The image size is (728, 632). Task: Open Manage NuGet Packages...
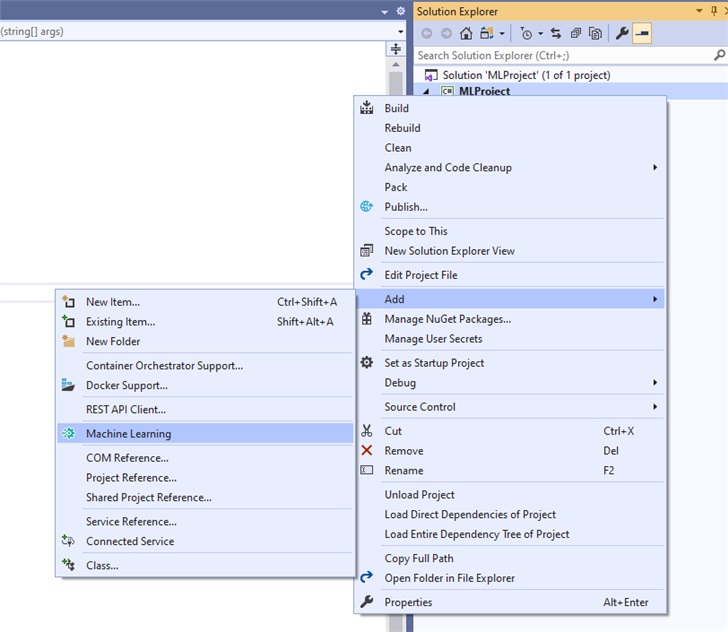(511, 319)
